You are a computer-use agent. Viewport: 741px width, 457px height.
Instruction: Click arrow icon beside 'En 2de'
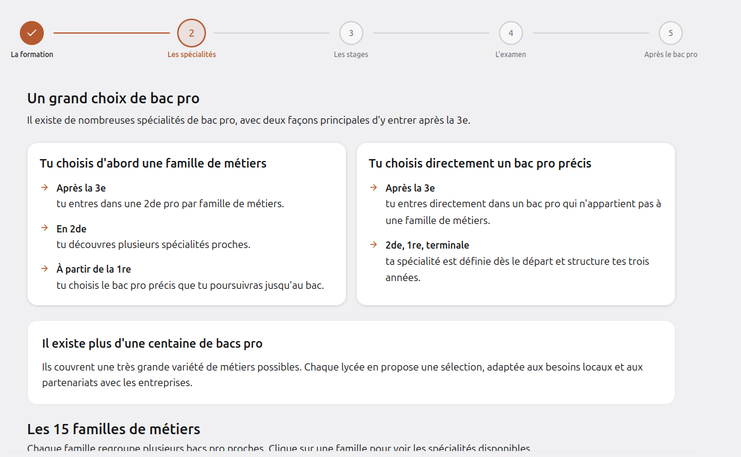[44, 228]
